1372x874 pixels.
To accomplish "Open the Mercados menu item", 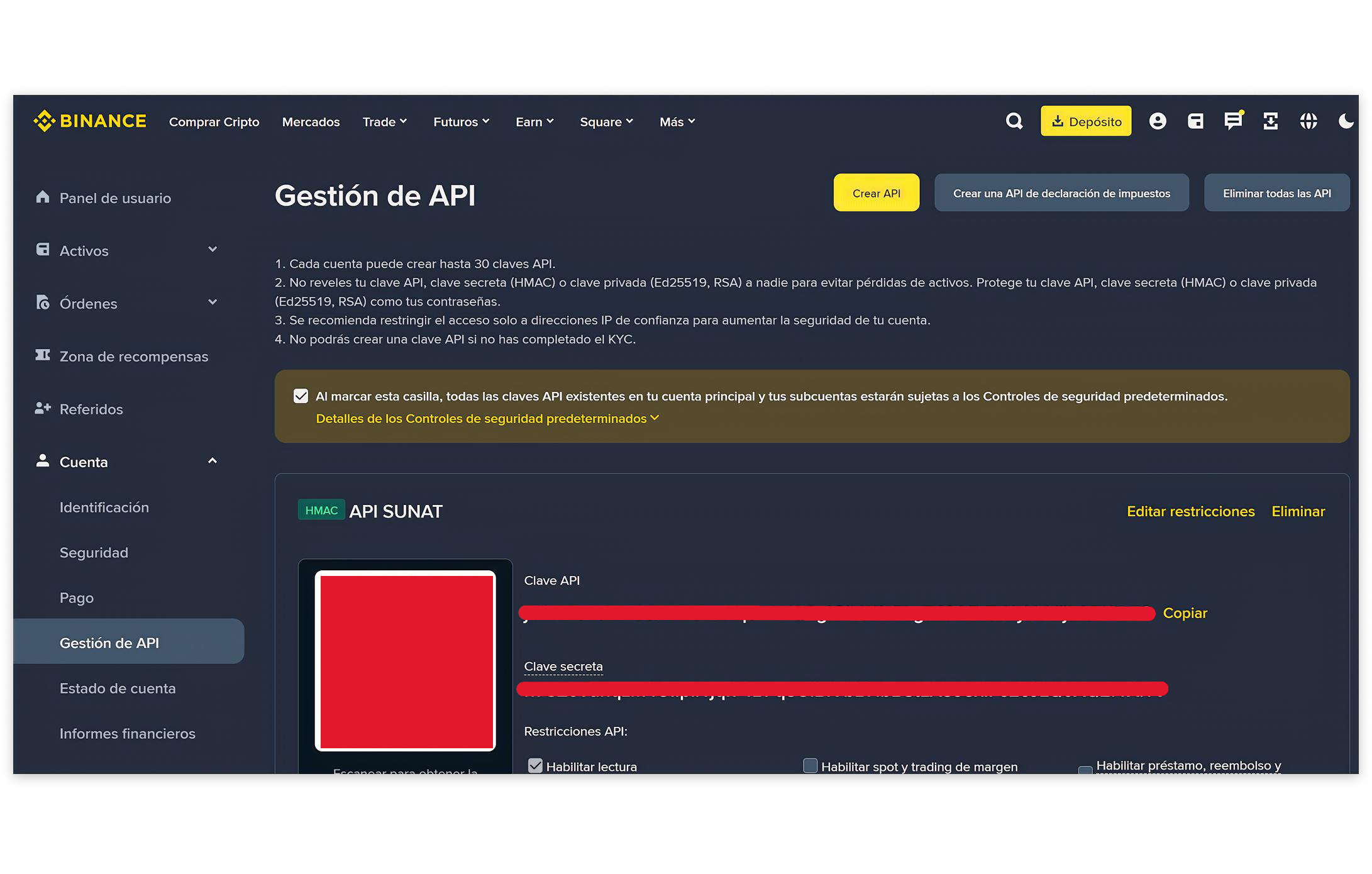I will pos(311,121).
